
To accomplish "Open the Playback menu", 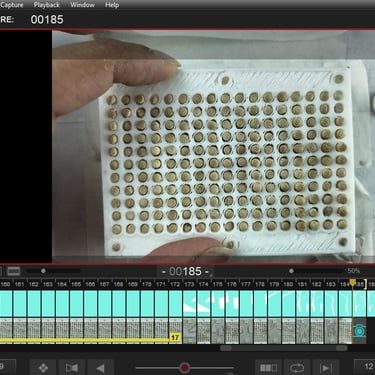I will pyautogui.click(x=47, y=5).
